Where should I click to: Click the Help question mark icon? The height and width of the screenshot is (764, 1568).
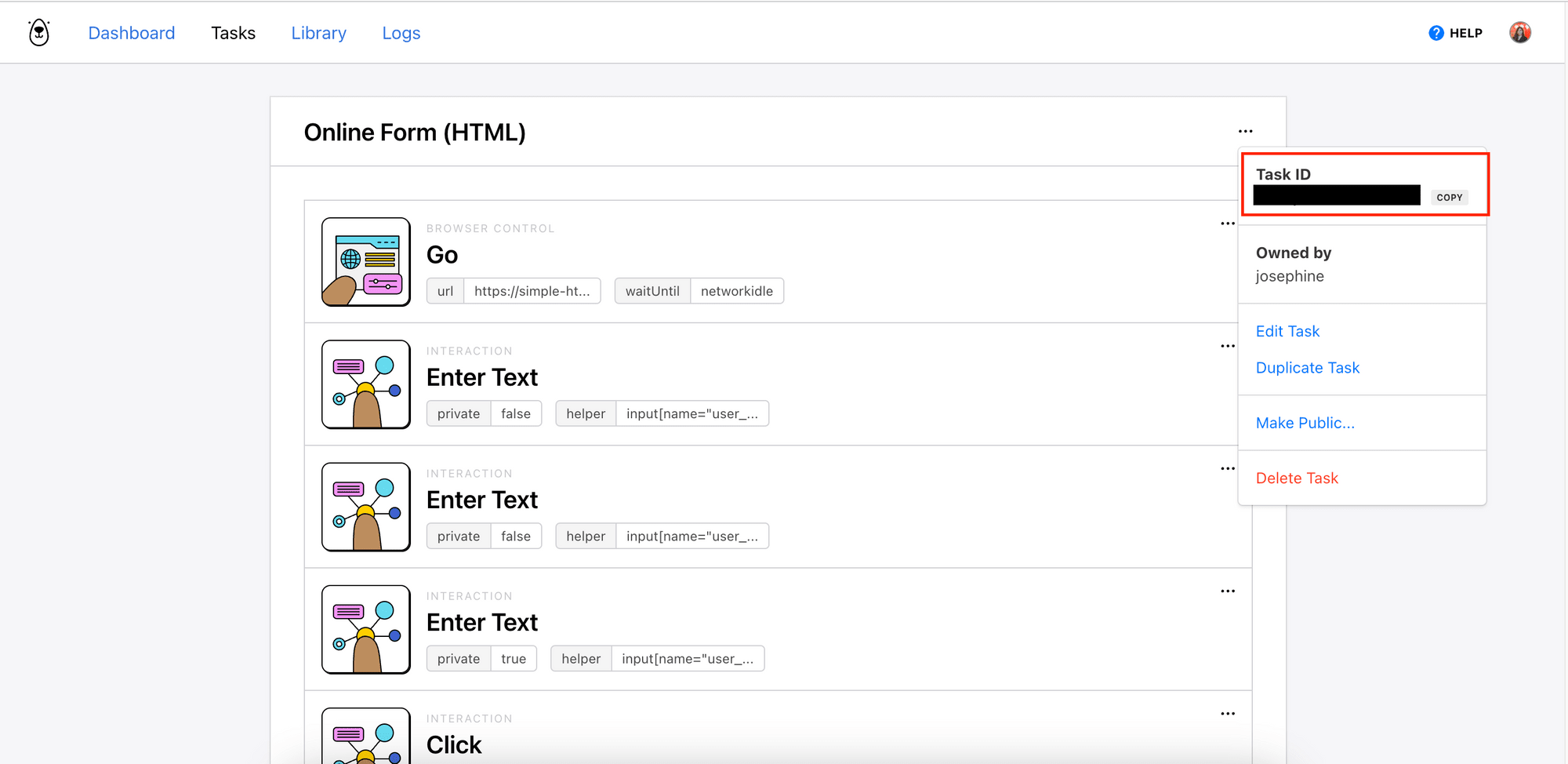pyautogui.click(x=1436, y=32)
